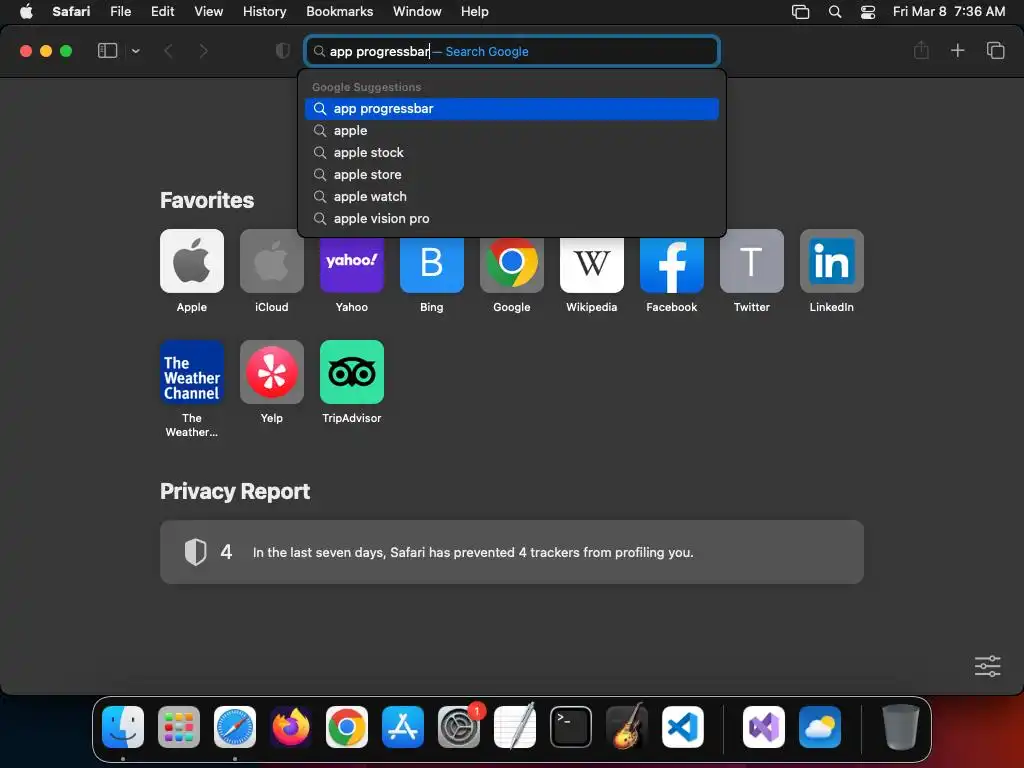The width and height of the screenshot is (1024, 768).
Task: Open the Bookmarks menu
Action: (340, 12)
